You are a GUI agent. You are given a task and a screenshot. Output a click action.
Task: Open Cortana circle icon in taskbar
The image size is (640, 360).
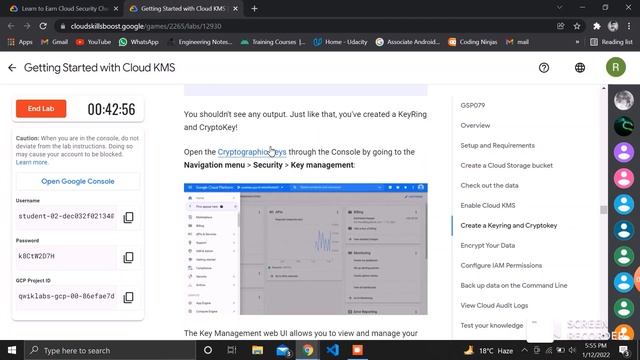tap(208, 350)
